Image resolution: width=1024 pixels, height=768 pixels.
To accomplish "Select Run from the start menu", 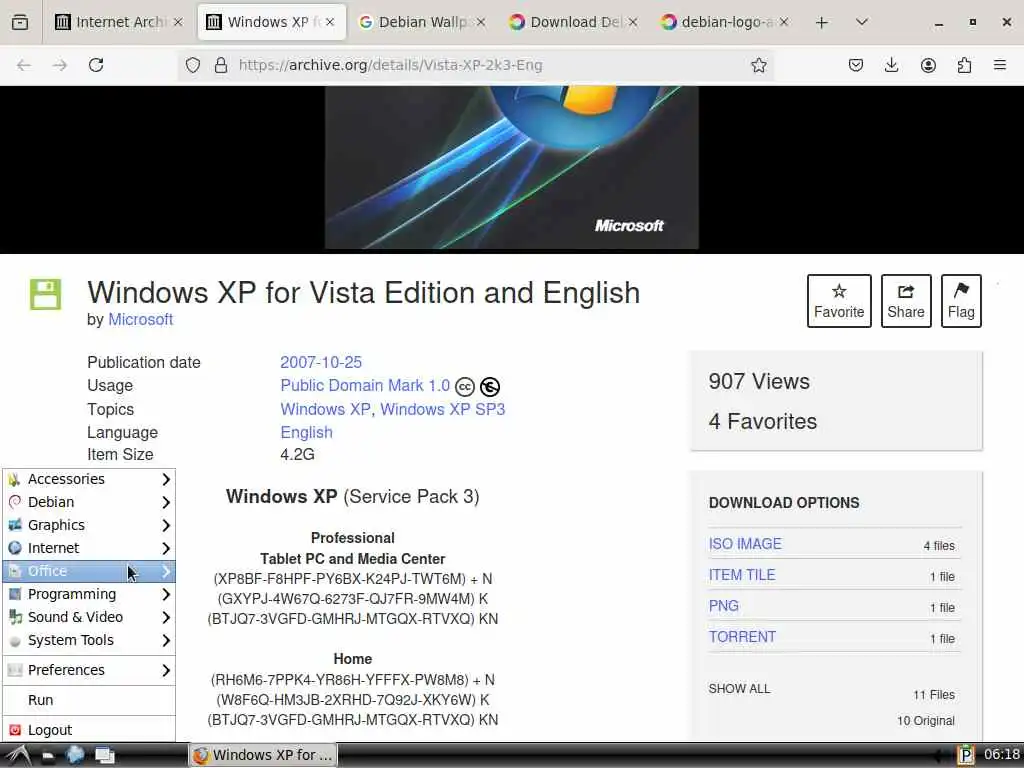I will [x=89, y=700].
